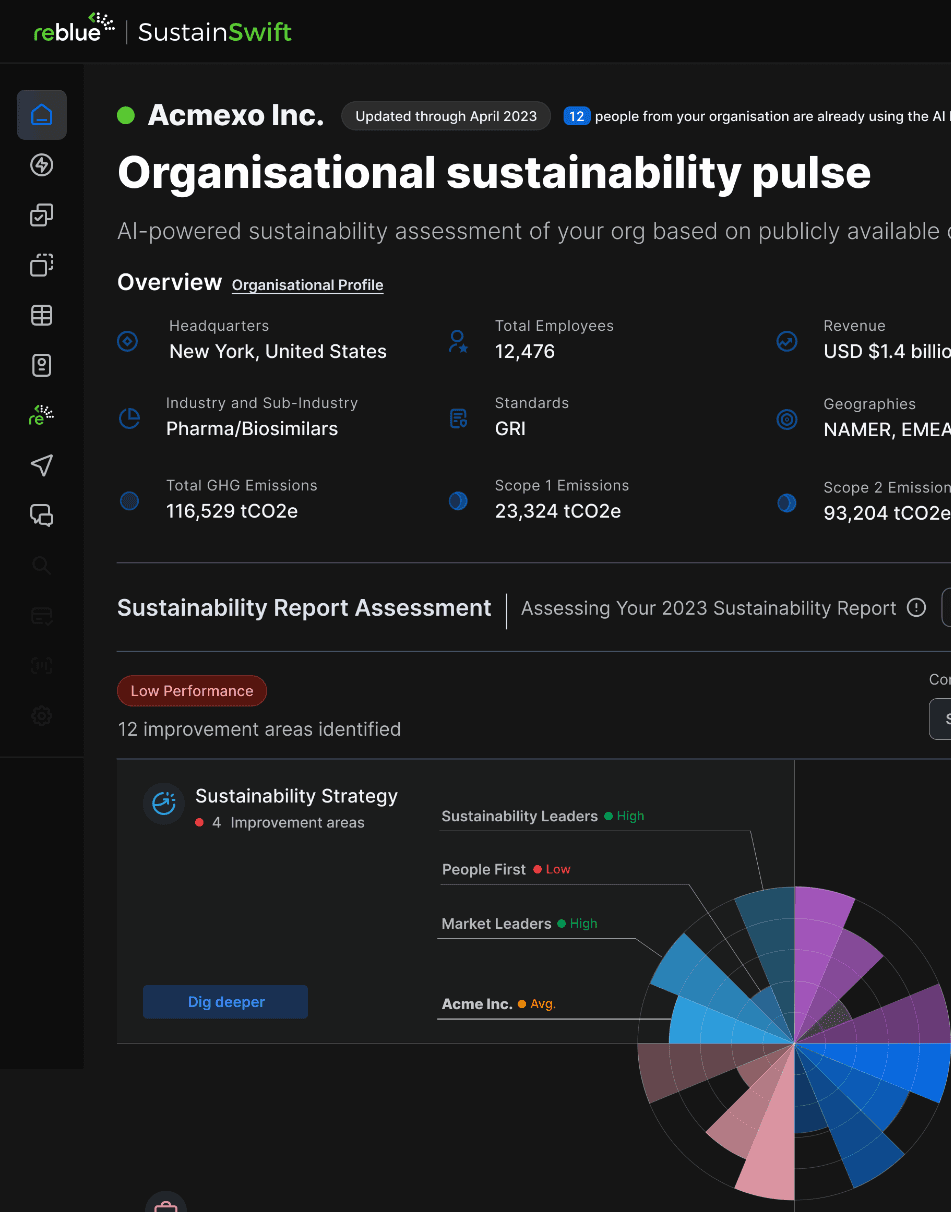
Task: Click the green status dot beside Acmexo Inc.
Action: tap(126, 116)
